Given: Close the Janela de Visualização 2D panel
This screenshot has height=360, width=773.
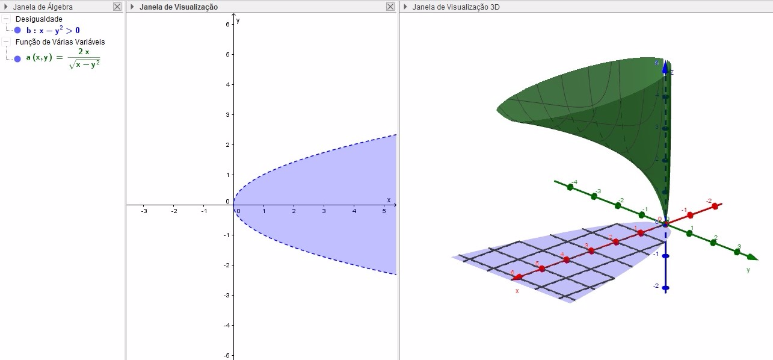Looking at the screenshot, I should [390, 7].
